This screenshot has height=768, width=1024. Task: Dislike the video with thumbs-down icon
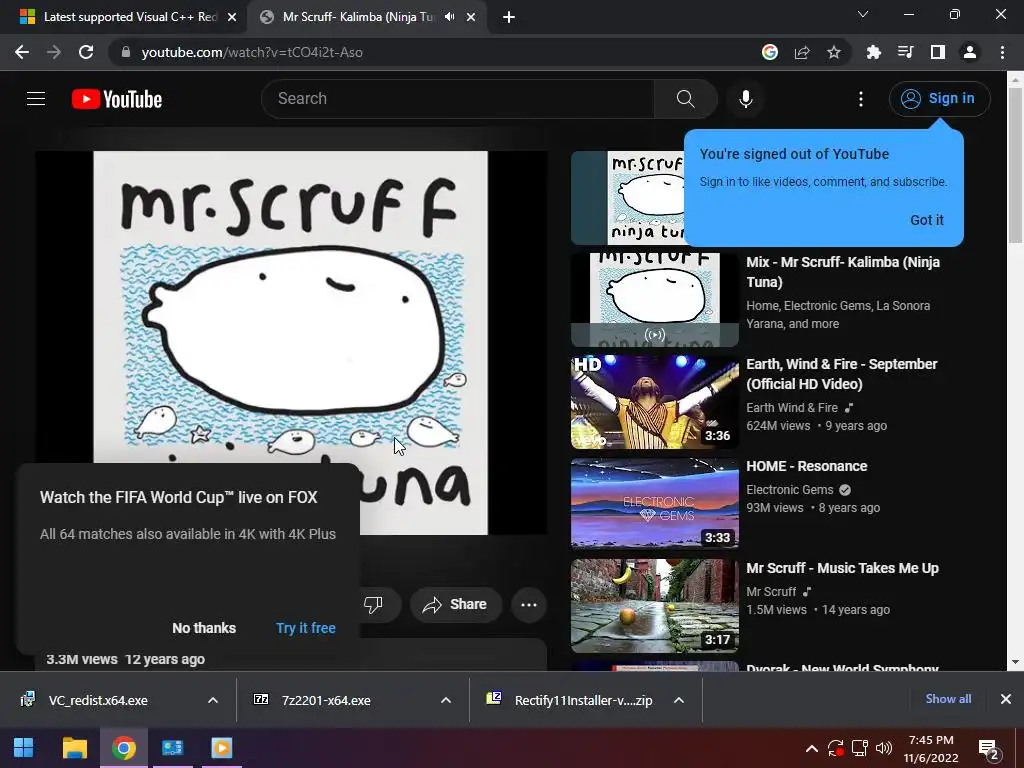[373, 605]
